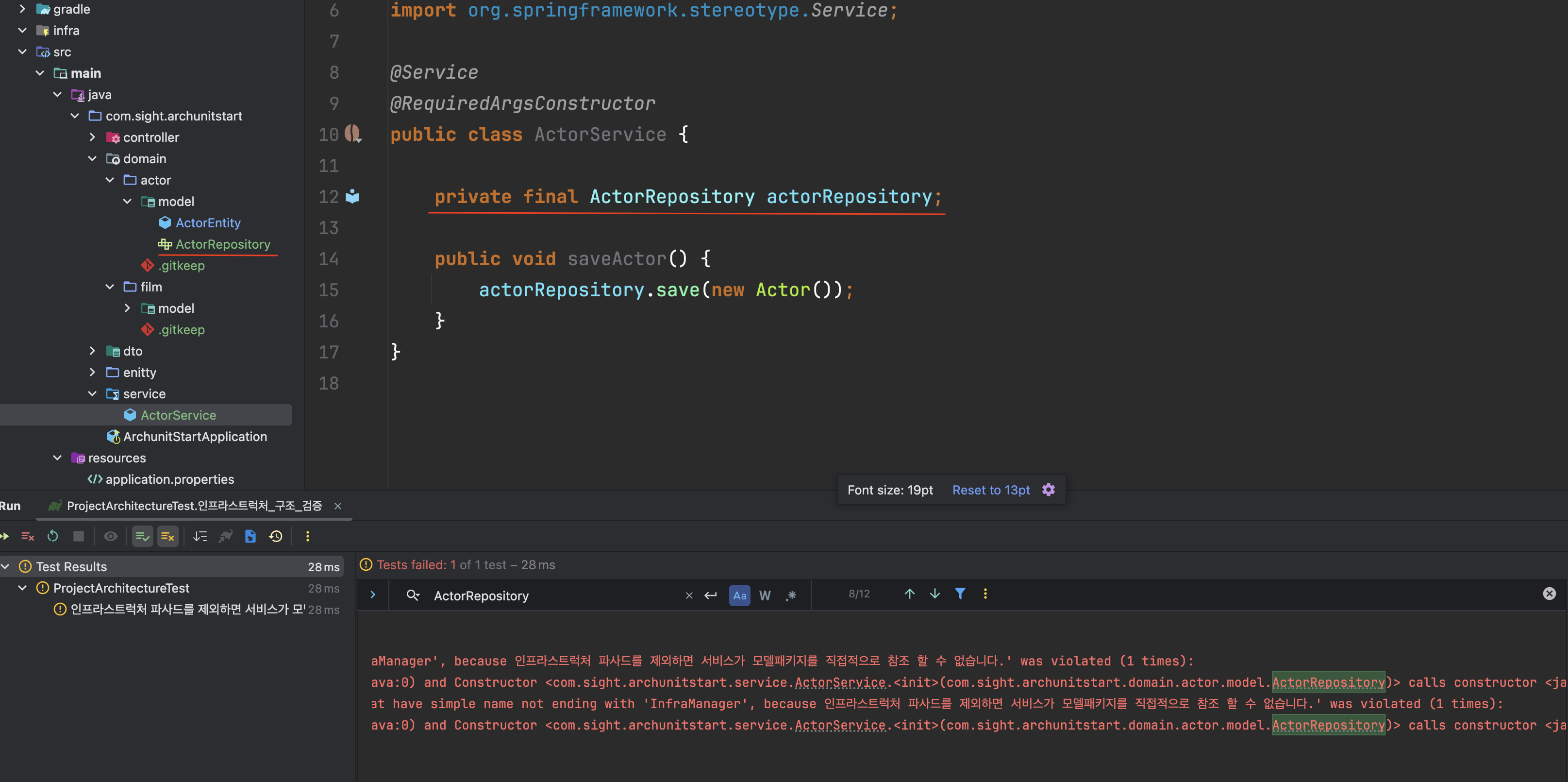Open ActorRepository in the project tree

pyautogui.click(x=223, y=244)
